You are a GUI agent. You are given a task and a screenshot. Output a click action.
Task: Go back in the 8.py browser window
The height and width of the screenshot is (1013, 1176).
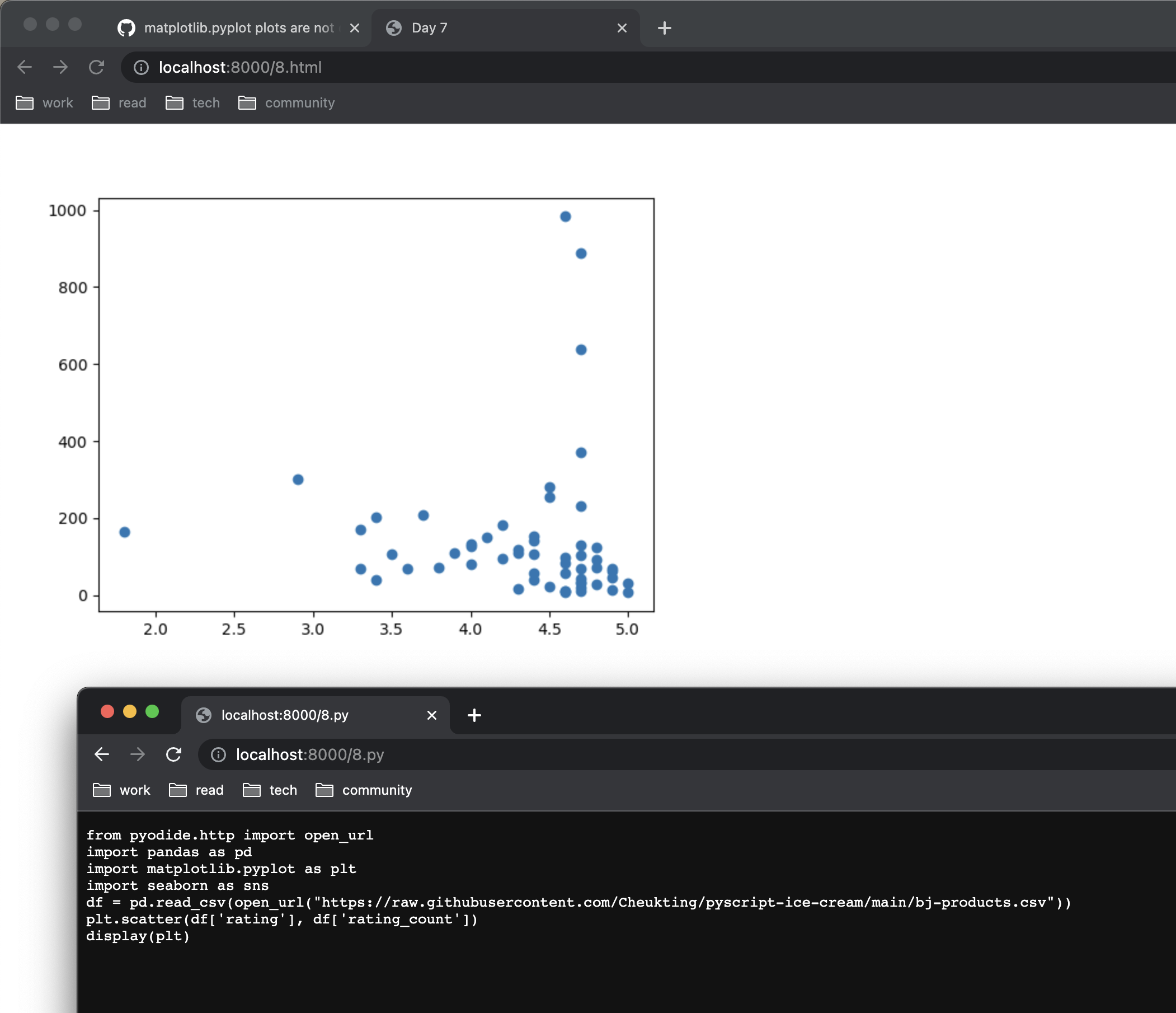click(x=102, y=754)
